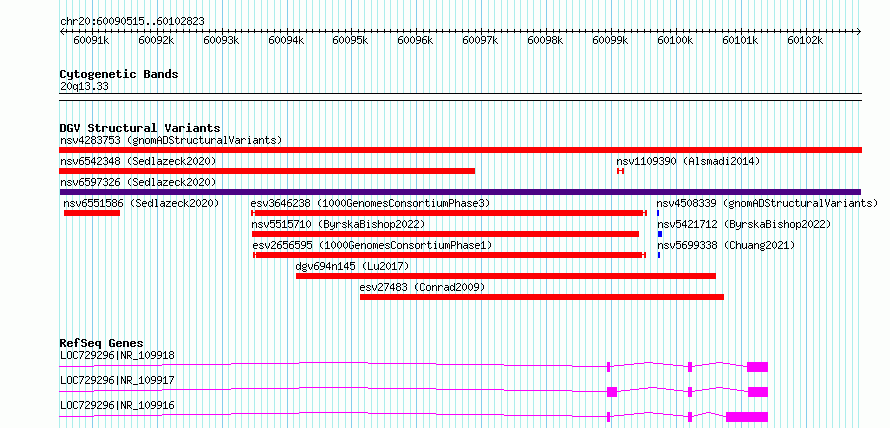Select the tiny blue nsv4508339 marker
890x428 pixels.
pyautogui.click(x=658, y=213)
